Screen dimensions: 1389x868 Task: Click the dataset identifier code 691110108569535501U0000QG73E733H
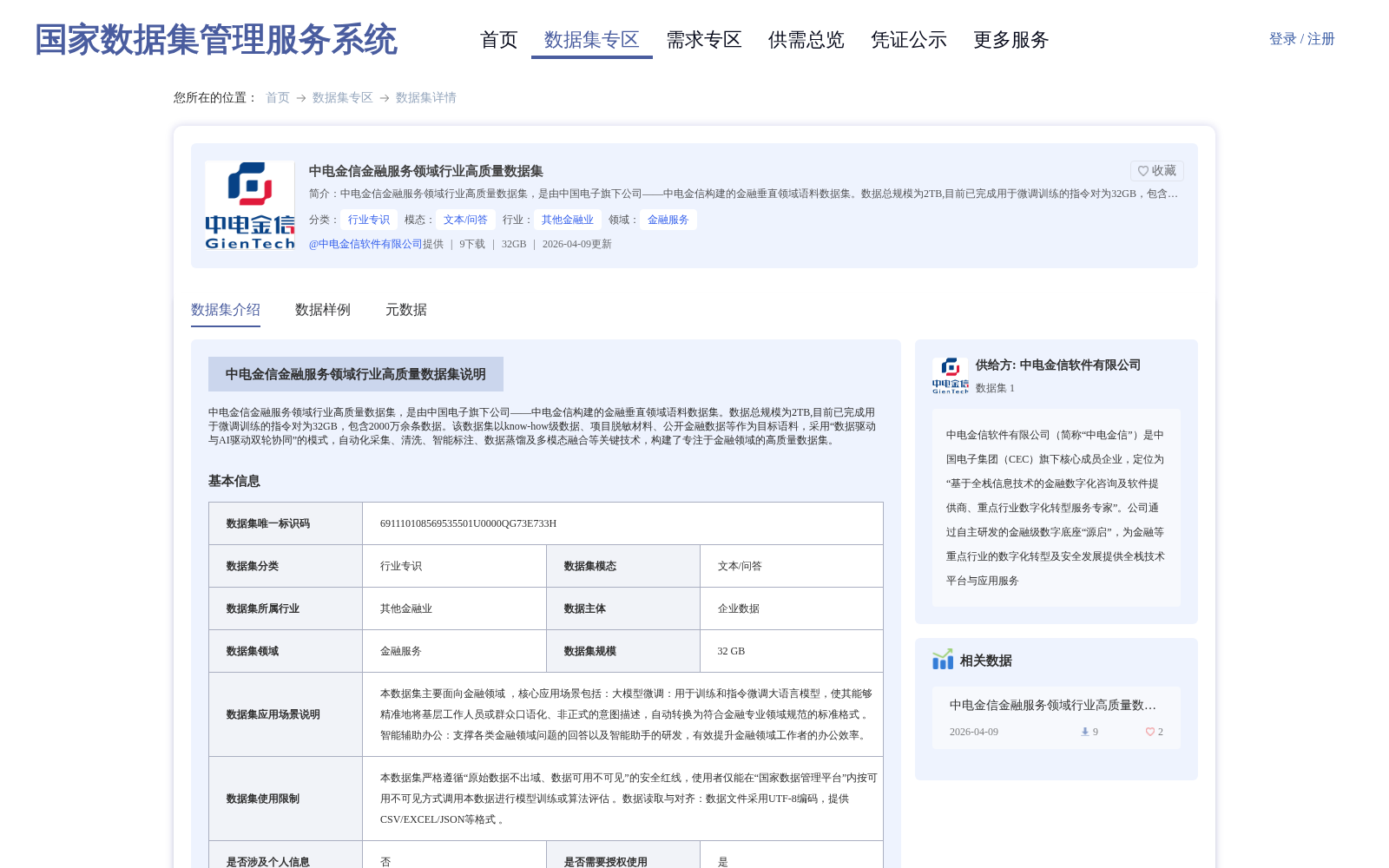tap(468, 523)
